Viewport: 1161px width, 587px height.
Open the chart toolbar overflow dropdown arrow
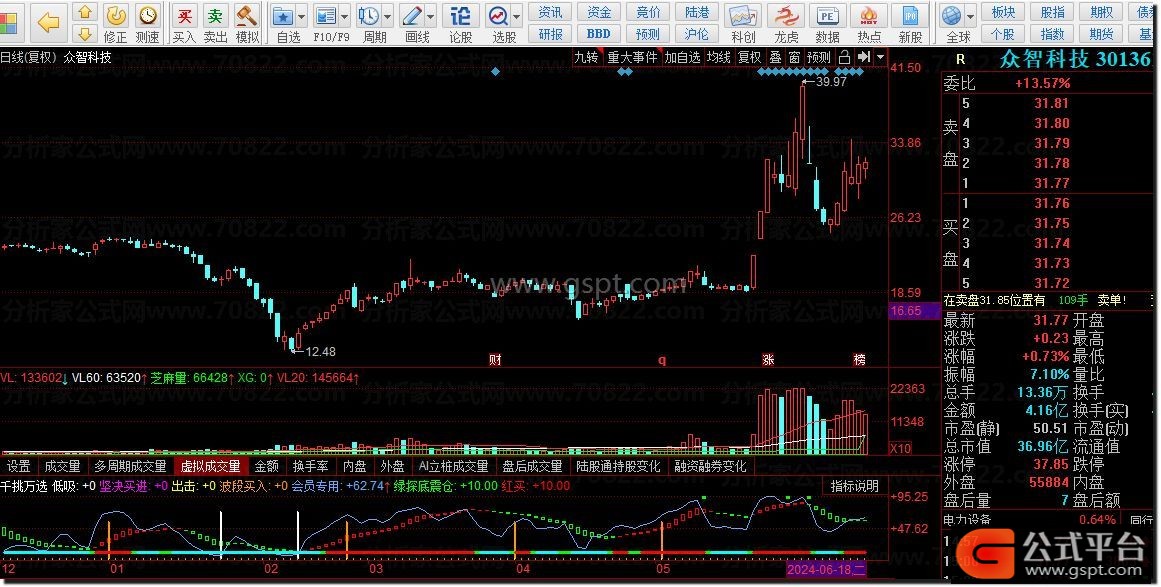point(880,57)
